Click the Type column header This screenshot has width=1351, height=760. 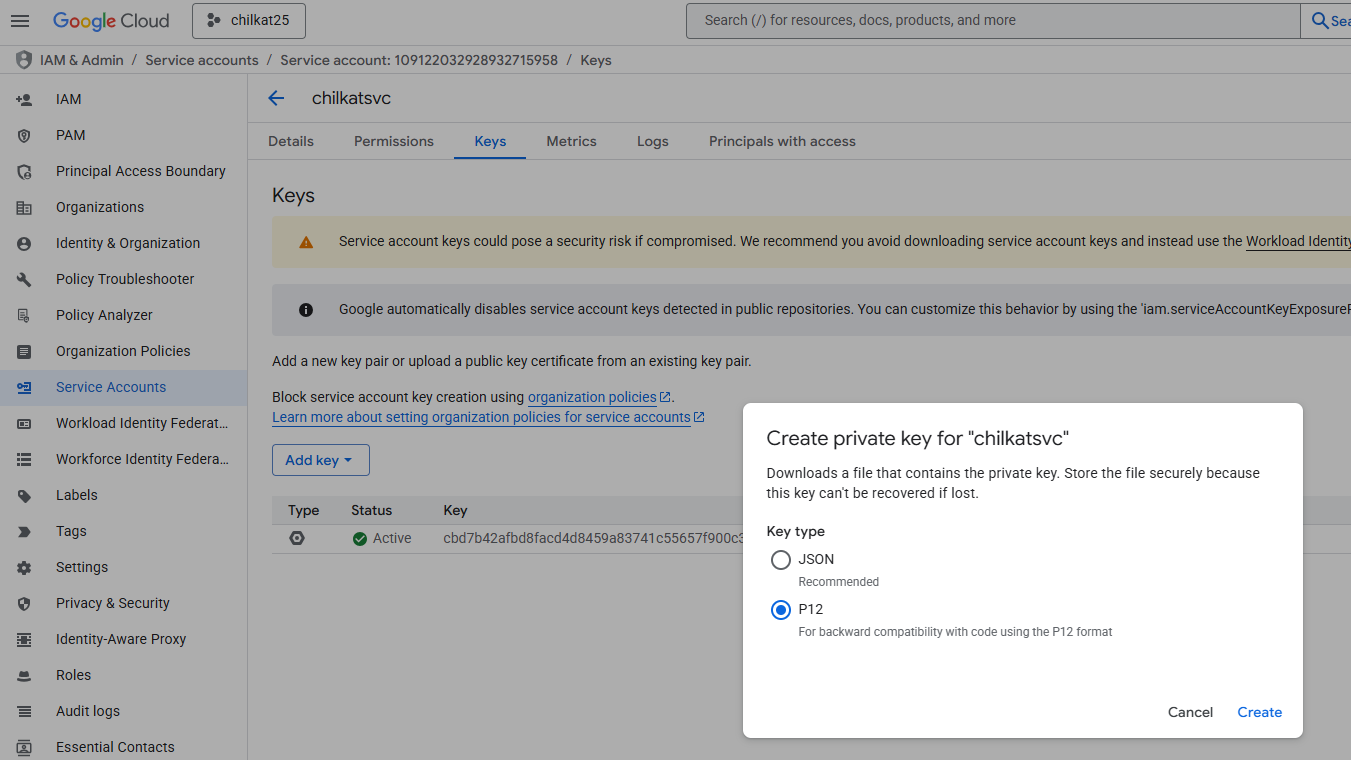[x=304, y=510]
